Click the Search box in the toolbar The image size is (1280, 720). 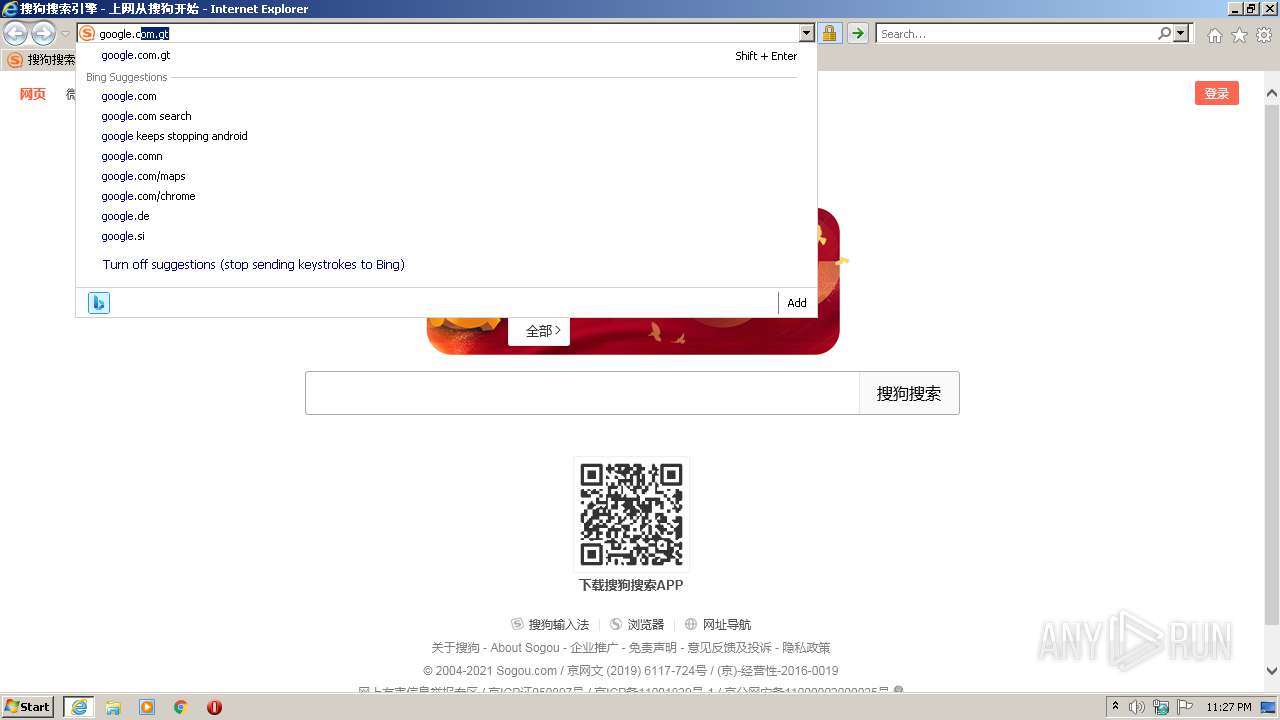click(1016, 34)
